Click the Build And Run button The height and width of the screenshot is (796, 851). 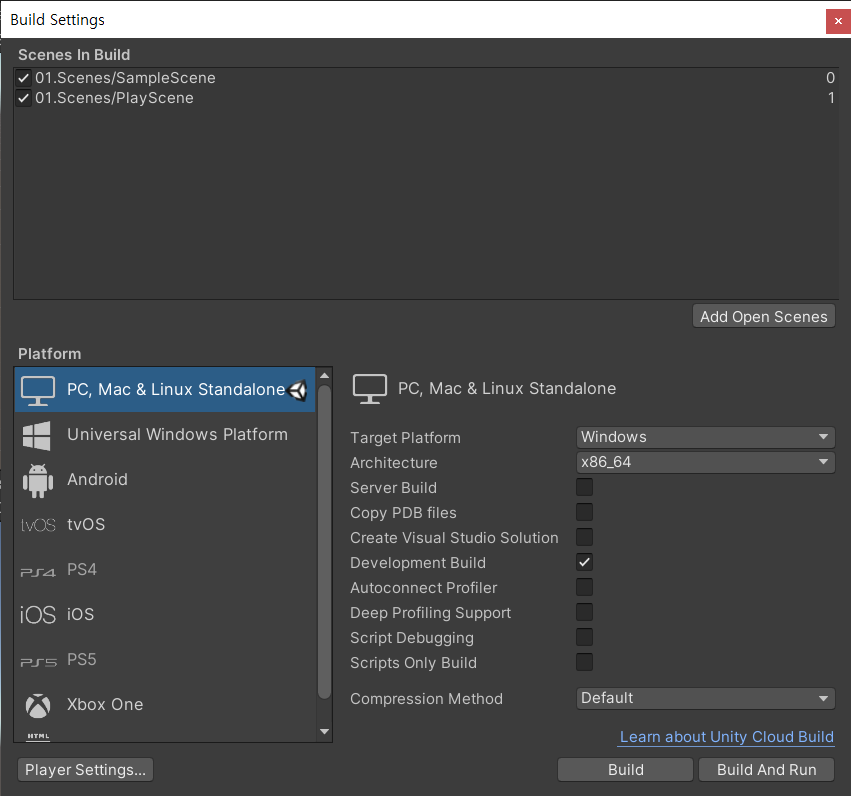(x=766, y=769)
